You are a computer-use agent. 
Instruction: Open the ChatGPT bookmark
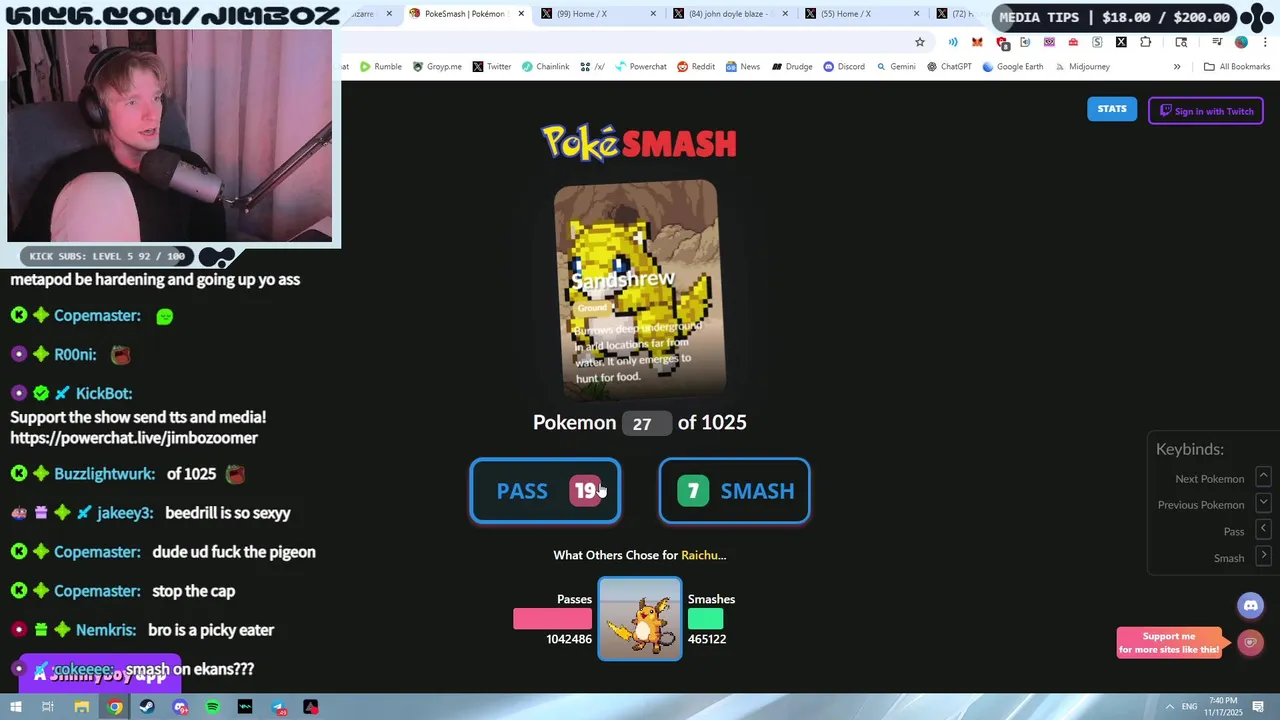coord(949,67)
